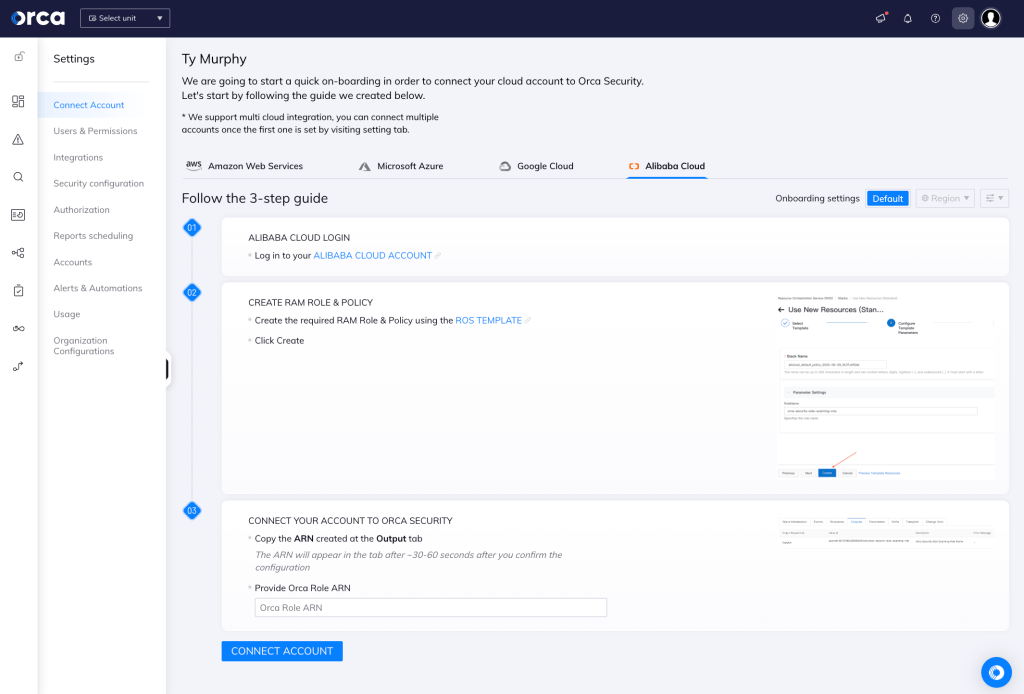Screen dimensions: 1024x694
Task: Open the filter options dropdown
Action: (x=994, y=198)
